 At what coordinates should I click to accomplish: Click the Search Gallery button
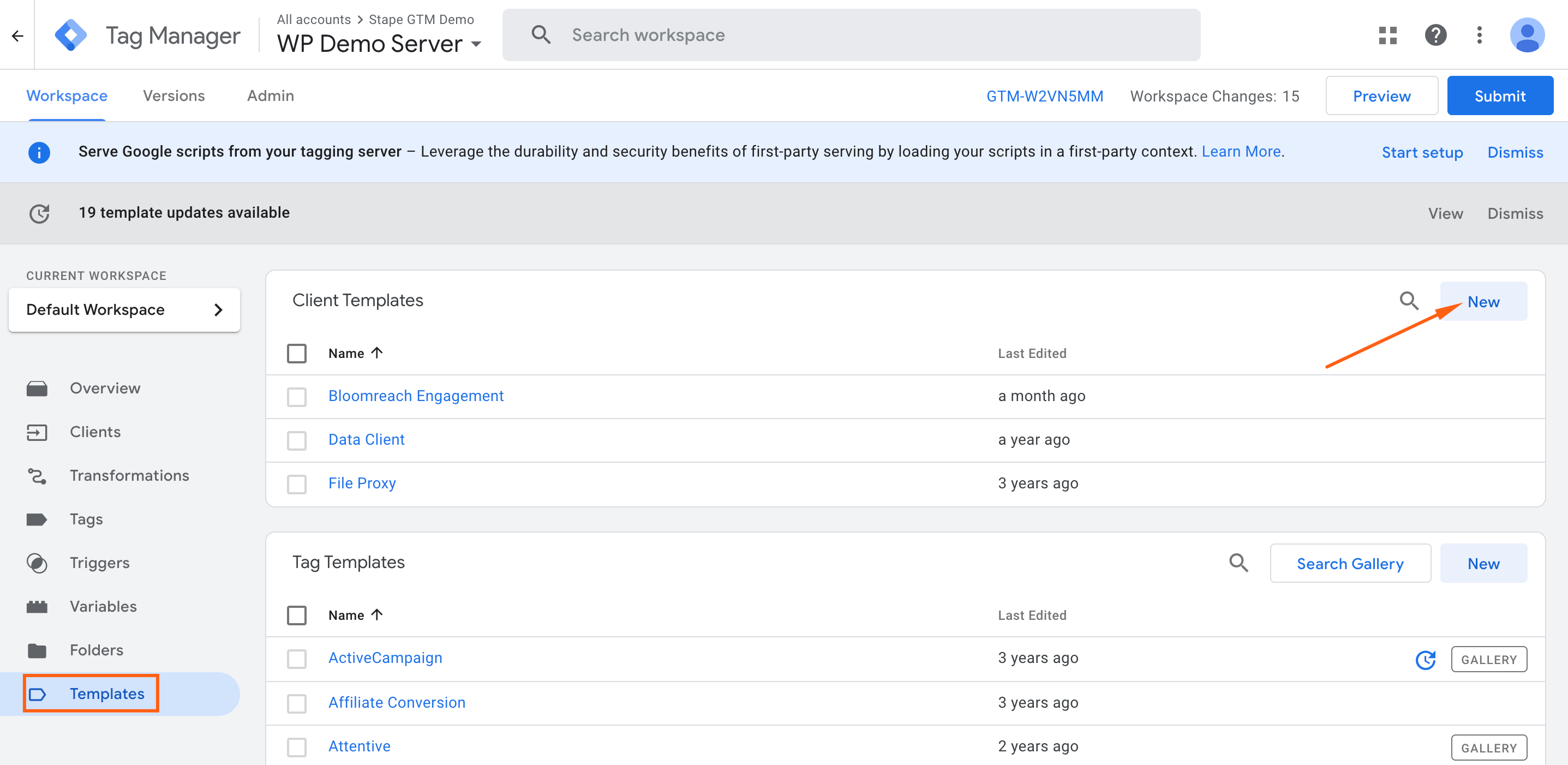pos(1350,564)
